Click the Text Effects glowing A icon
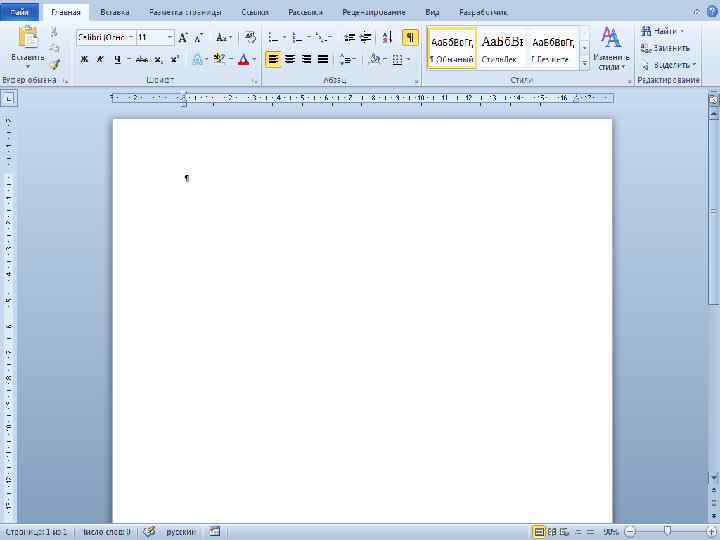This screenshot has width=720, height=540. pos(197,59)
